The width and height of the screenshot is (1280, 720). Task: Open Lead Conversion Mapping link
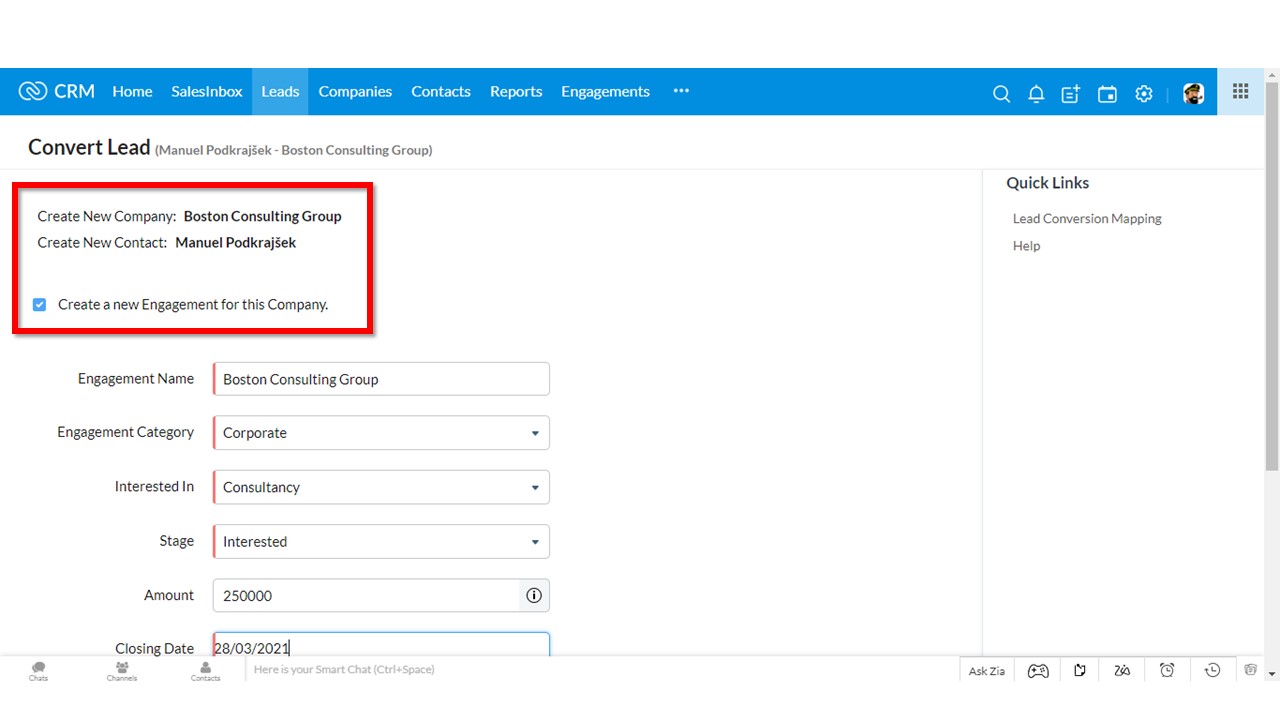coord(1087,218)
